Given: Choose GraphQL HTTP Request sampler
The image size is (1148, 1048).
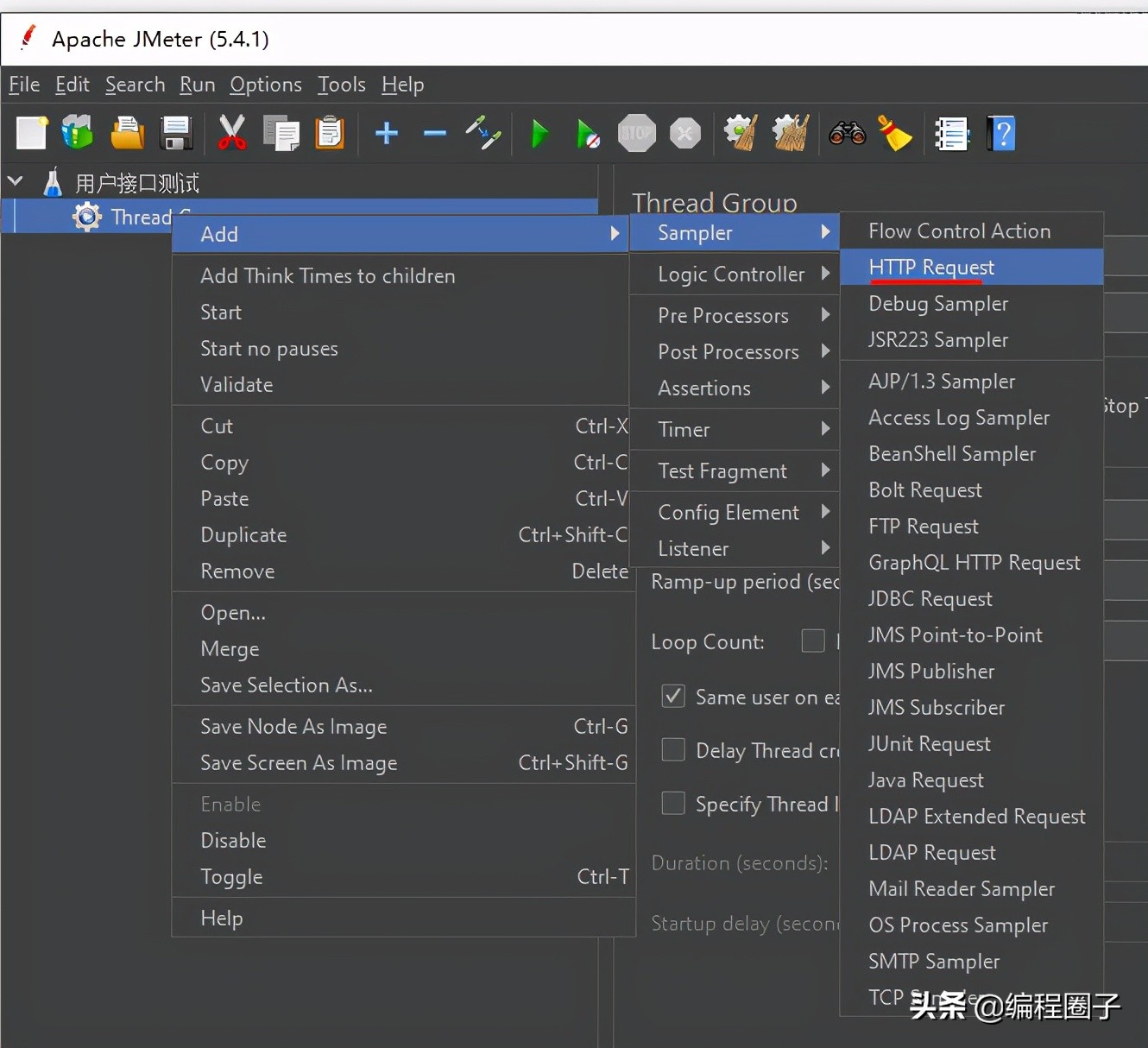Looking at the screenshot, I should pos(972,562).
